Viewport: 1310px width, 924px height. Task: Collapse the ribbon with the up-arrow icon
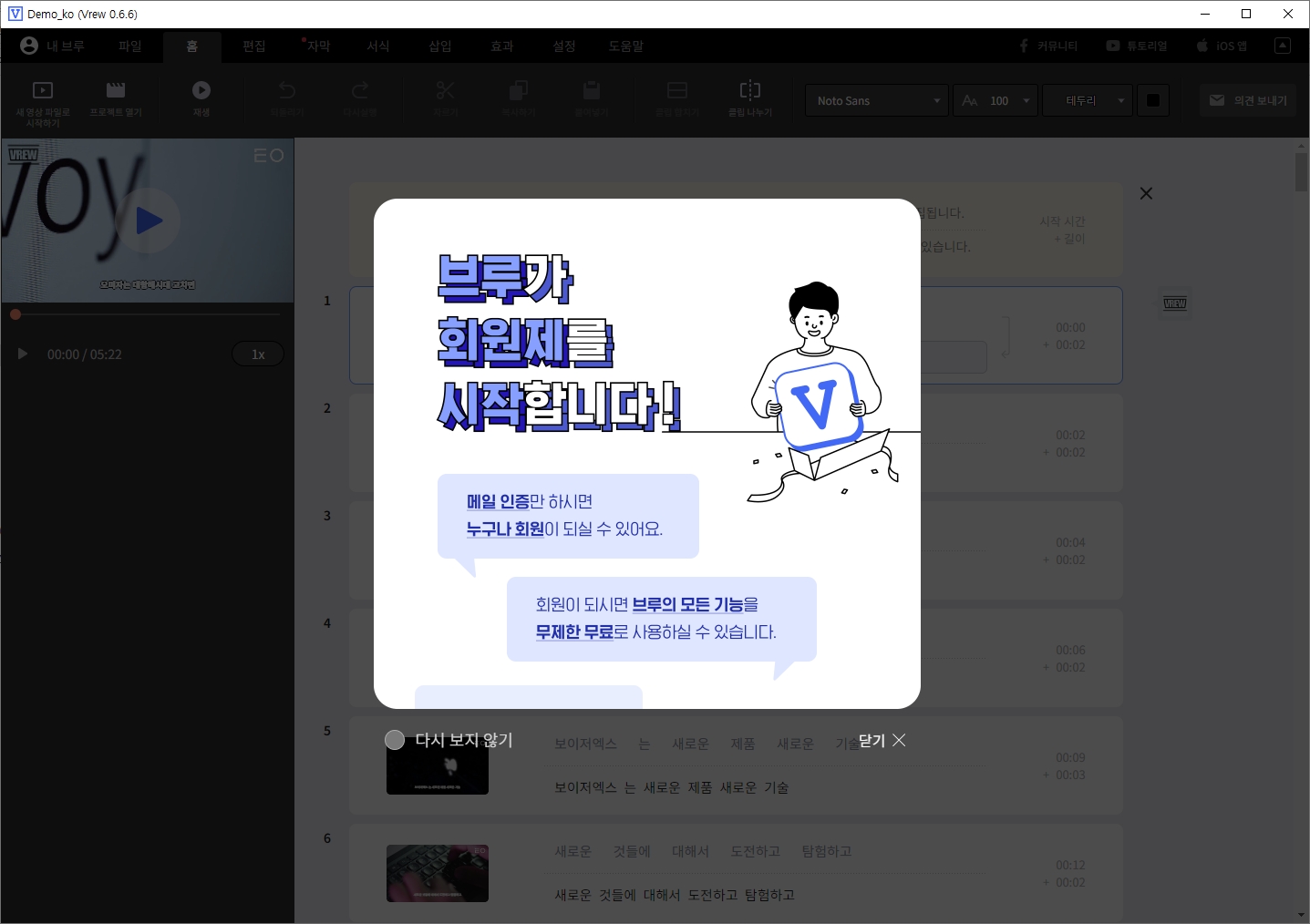(x=1283, y=46)
